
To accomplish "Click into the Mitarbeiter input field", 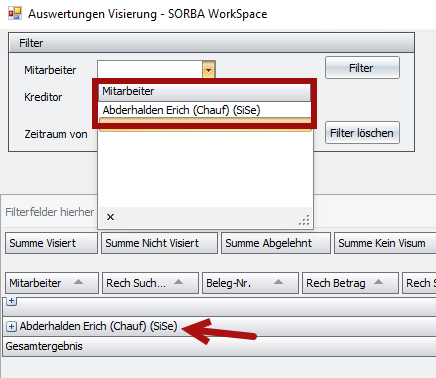I will pos(150,70).
